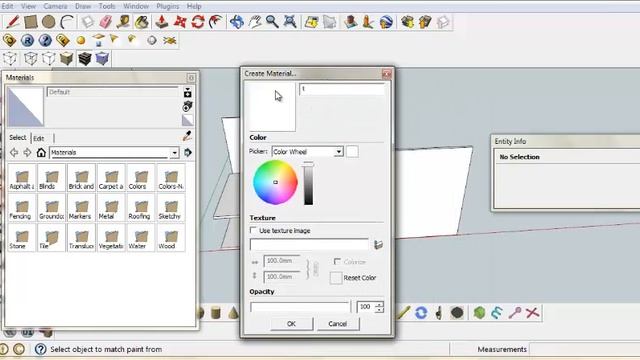Image resolution: width=640 pixels, height=360 pixels.
Task: Select the Orbit tool
Action: (236, 22)
